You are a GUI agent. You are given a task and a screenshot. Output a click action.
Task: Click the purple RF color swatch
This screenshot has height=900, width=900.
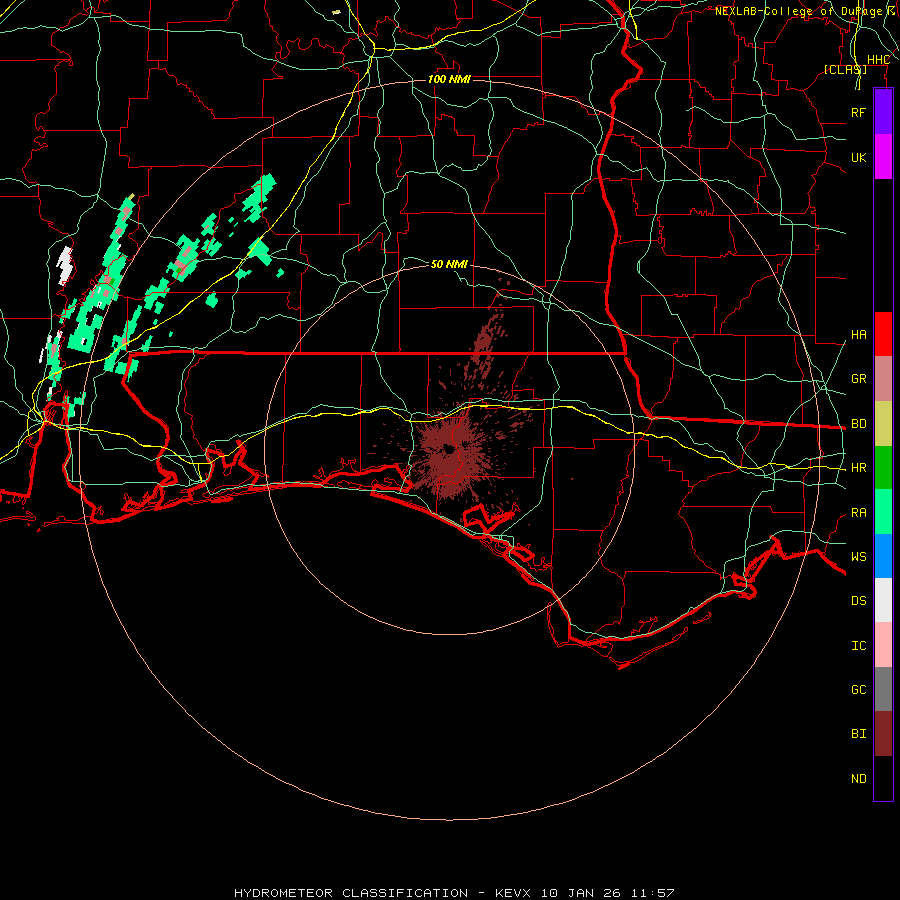[883, 112]
